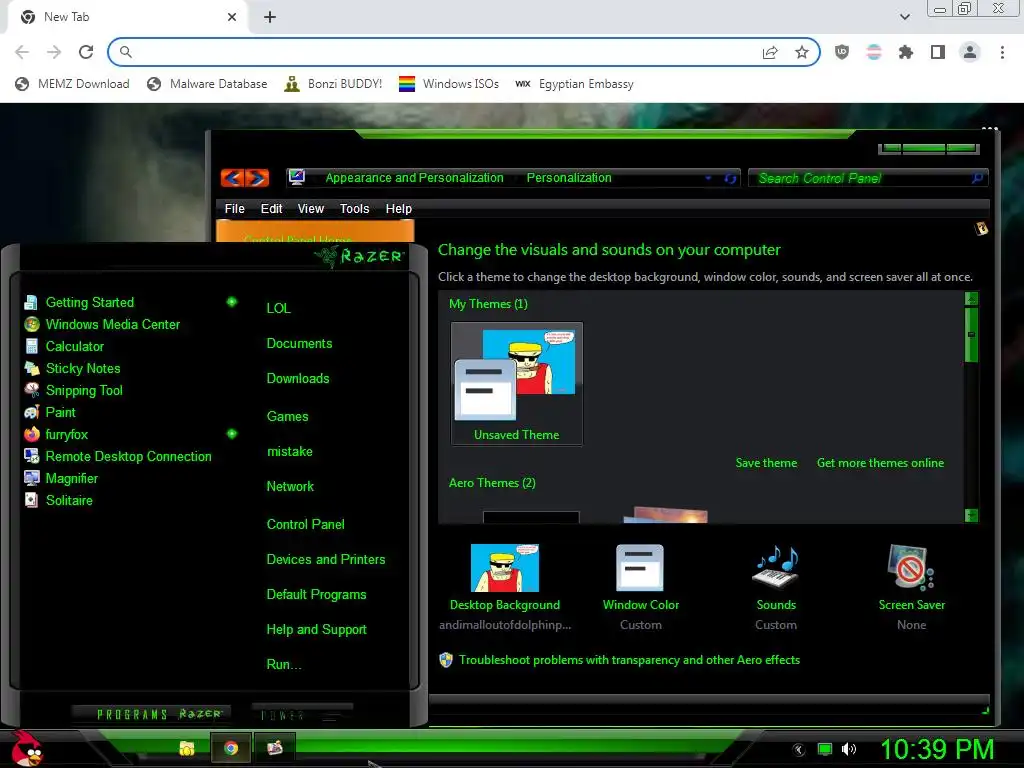Open Chrome three-dot menu
Image resolution: width=1024 pixels, height=768 pixels.
tap(1002, 52)
